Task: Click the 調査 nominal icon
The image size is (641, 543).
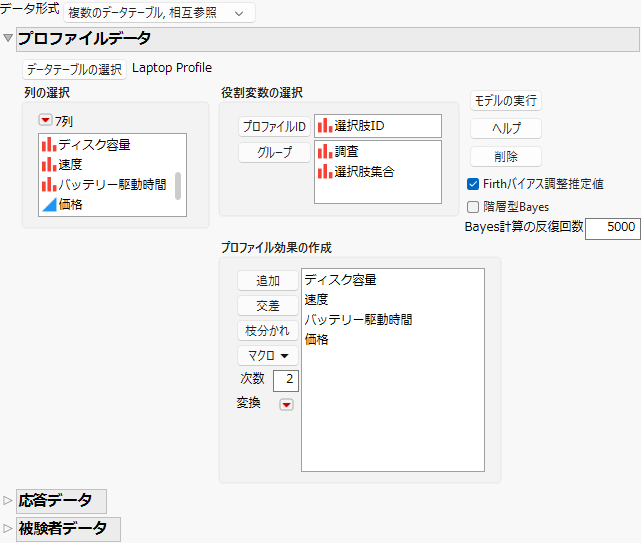Action: click(x=325, y=151)
